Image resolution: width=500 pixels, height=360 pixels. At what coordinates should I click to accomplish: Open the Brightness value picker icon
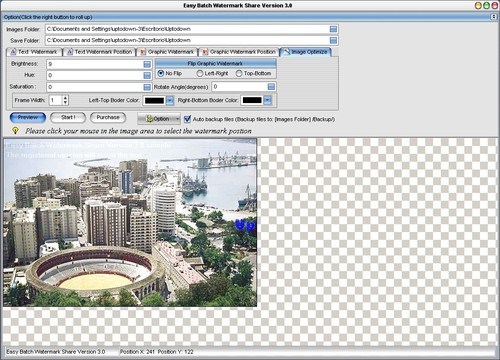pos(147,64)
